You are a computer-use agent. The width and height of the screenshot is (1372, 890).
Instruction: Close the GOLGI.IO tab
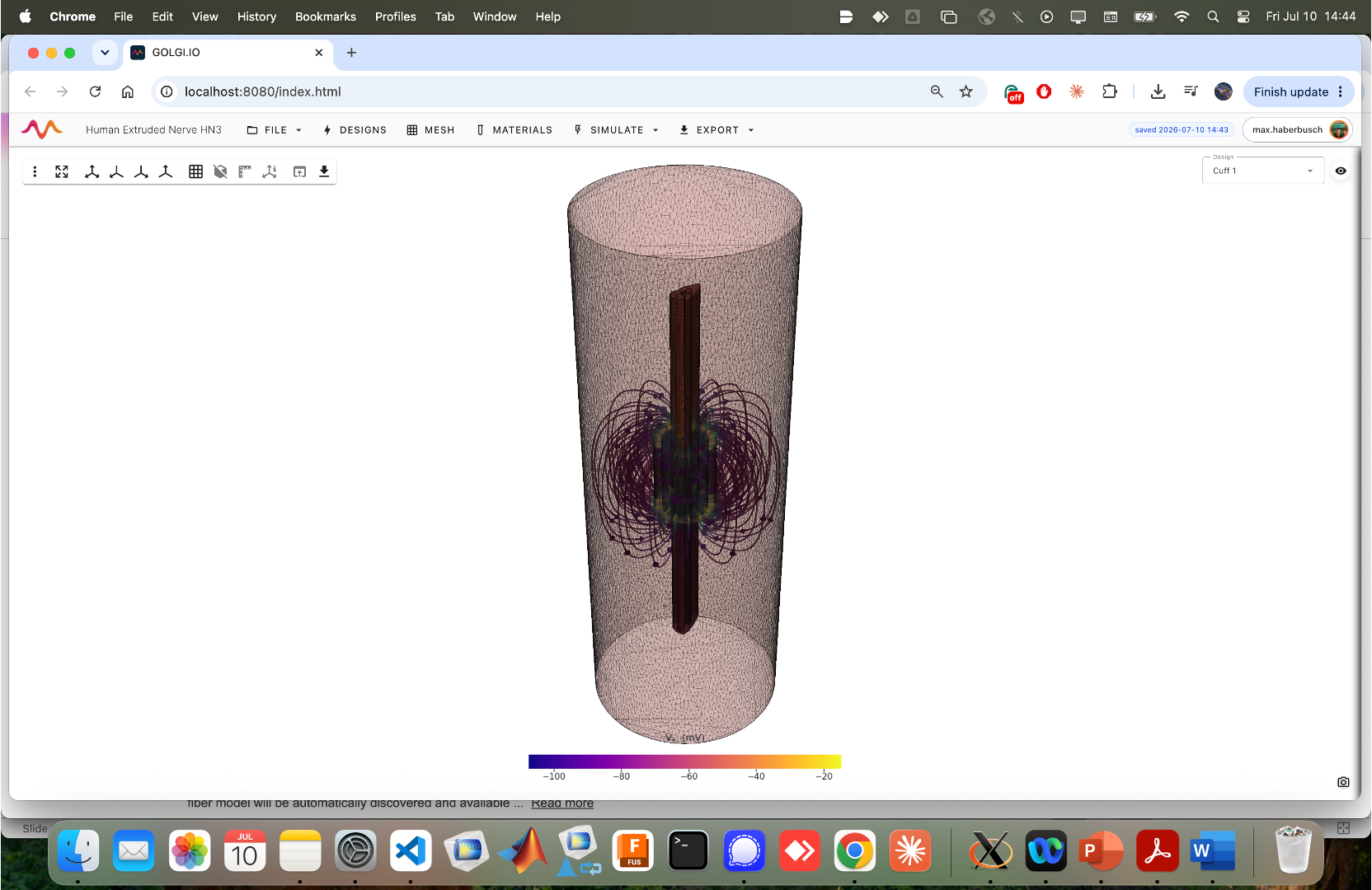319,53
